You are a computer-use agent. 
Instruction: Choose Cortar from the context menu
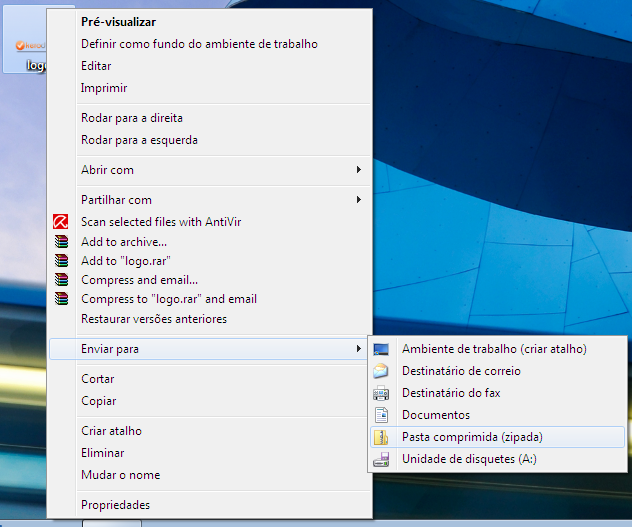[210, 379]
